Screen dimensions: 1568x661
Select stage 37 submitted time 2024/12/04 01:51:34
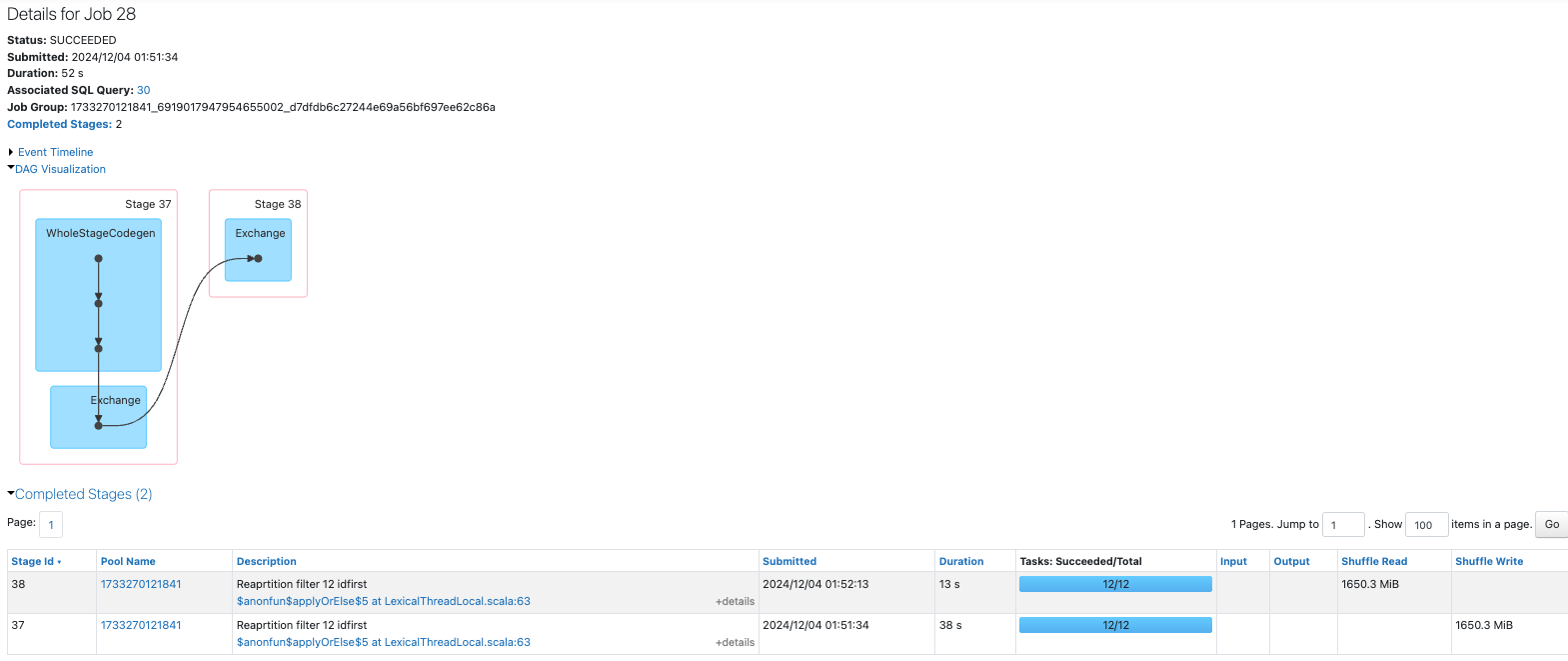(815, 625)
